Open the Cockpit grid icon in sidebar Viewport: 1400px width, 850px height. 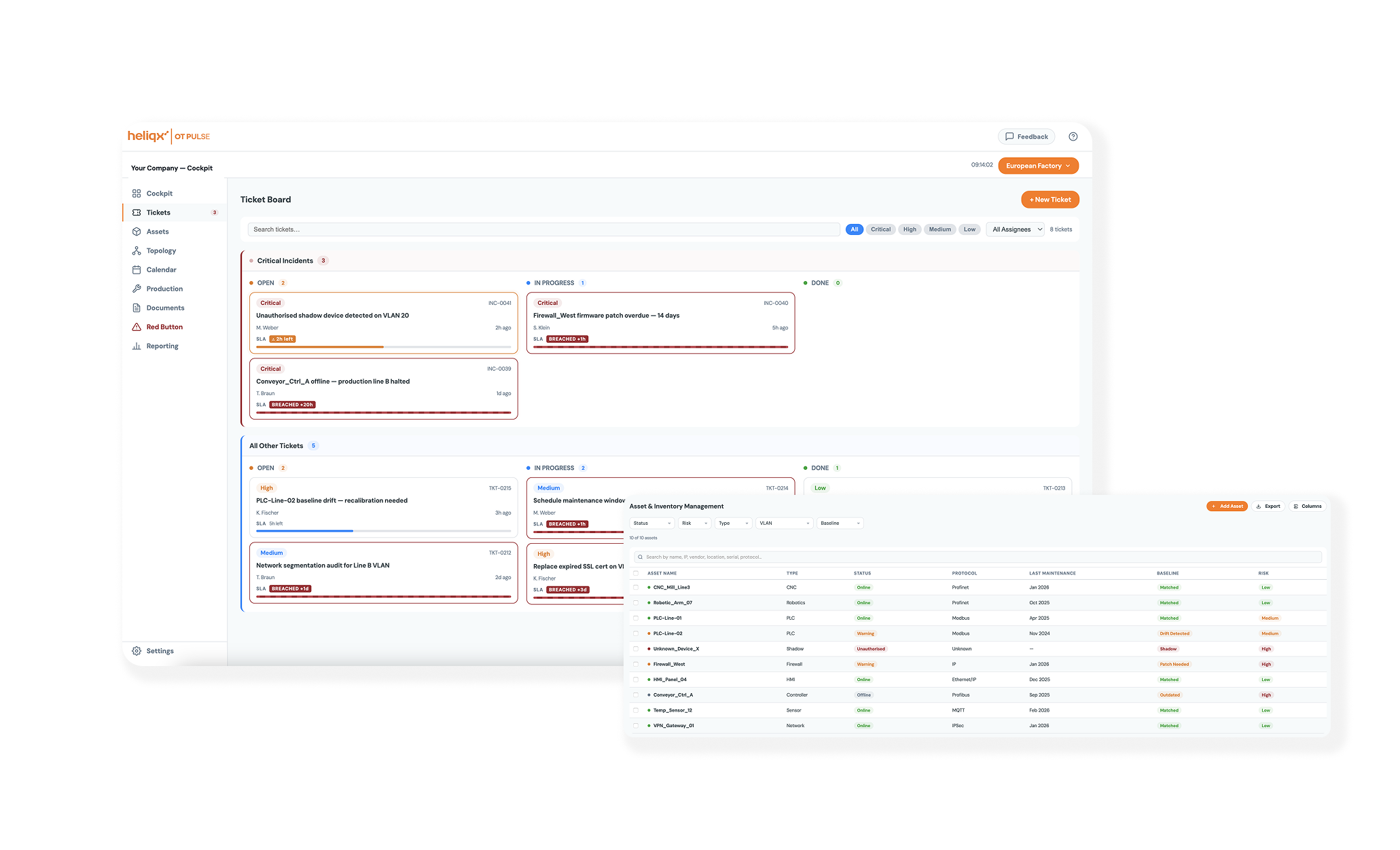tap(137, 193)
